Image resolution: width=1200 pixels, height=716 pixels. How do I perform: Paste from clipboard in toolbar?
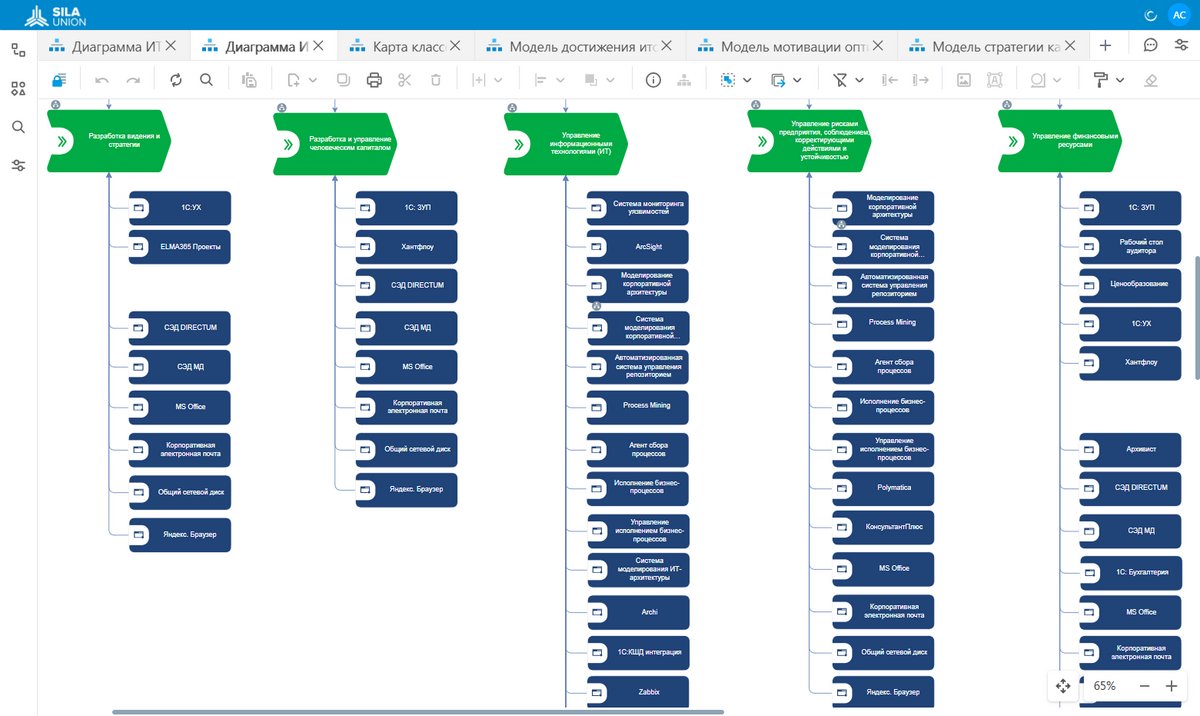[x=250, y=80]
